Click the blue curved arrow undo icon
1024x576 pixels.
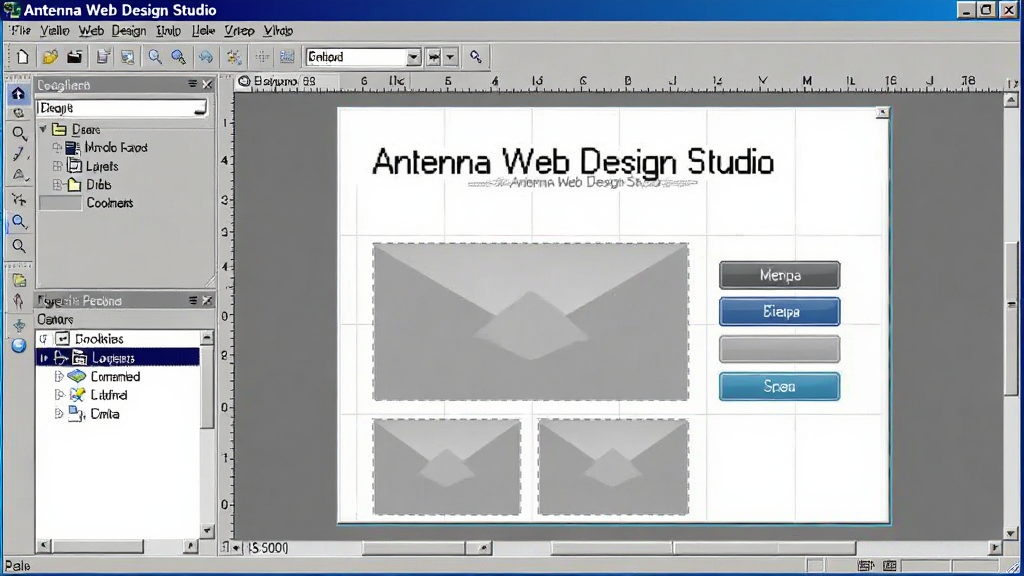206,57
